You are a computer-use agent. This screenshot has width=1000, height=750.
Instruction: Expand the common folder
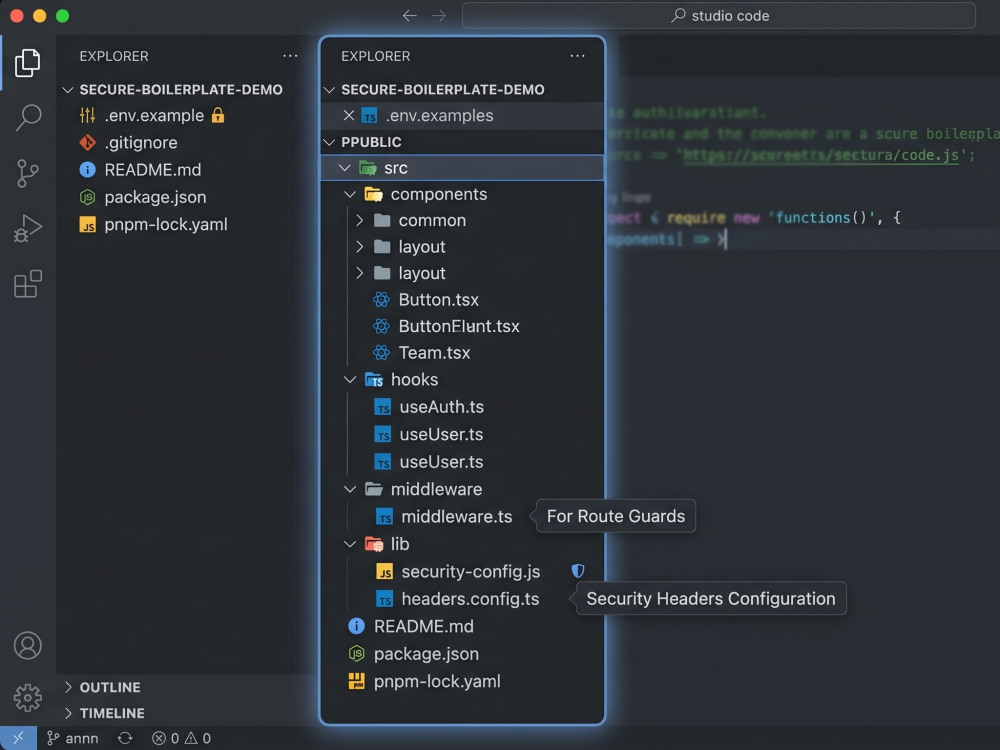(360, 221)
